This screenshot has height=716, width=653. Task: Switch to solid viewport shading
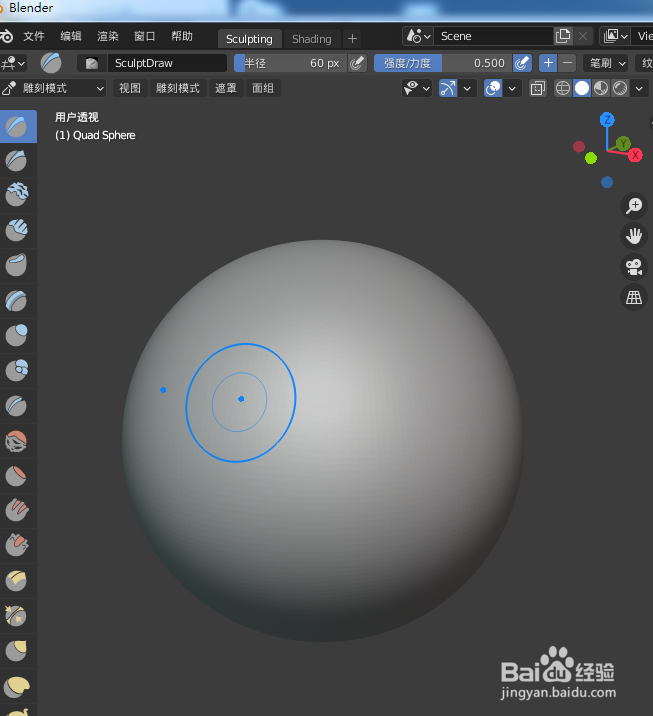(582, 88)
